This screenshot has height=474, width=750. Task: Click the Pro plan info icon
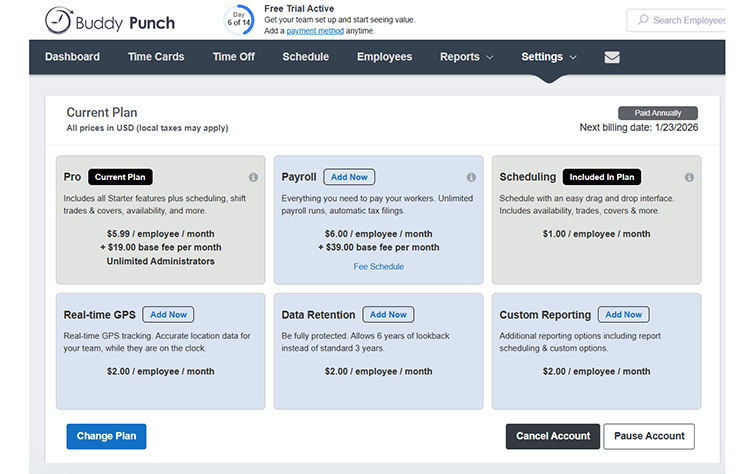(x=253, y=177)
